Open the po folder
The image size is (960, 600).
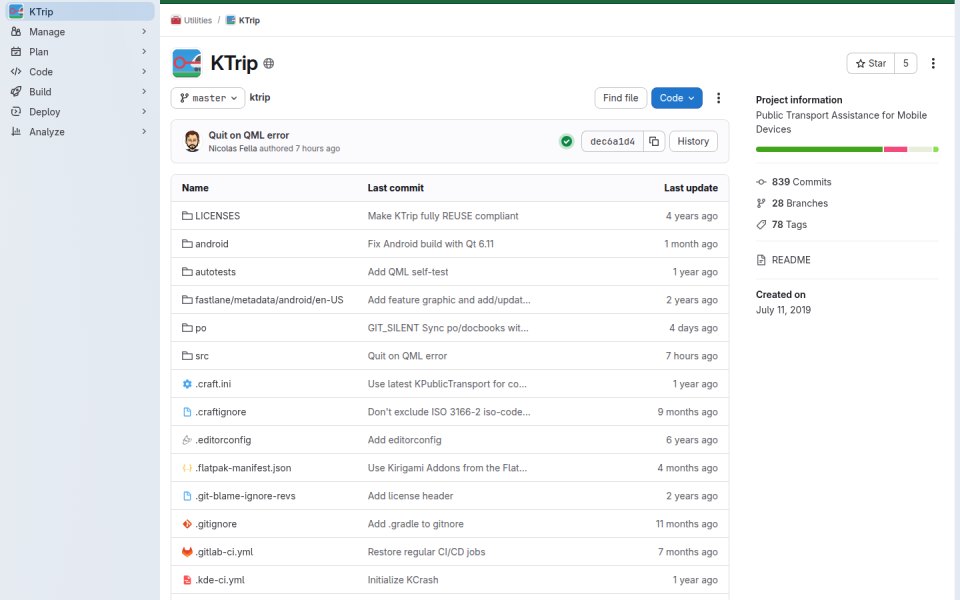pyautogui.click(x=201, y=328)
